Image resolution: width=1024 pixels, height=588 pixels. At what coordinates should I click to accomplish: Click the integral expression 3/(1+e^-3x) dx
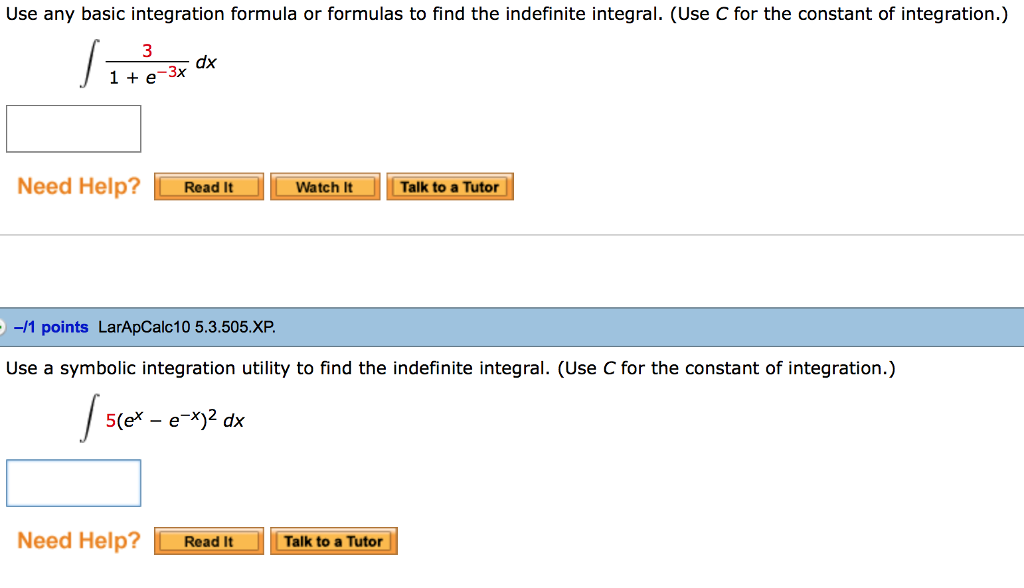[x=145, y=62]
